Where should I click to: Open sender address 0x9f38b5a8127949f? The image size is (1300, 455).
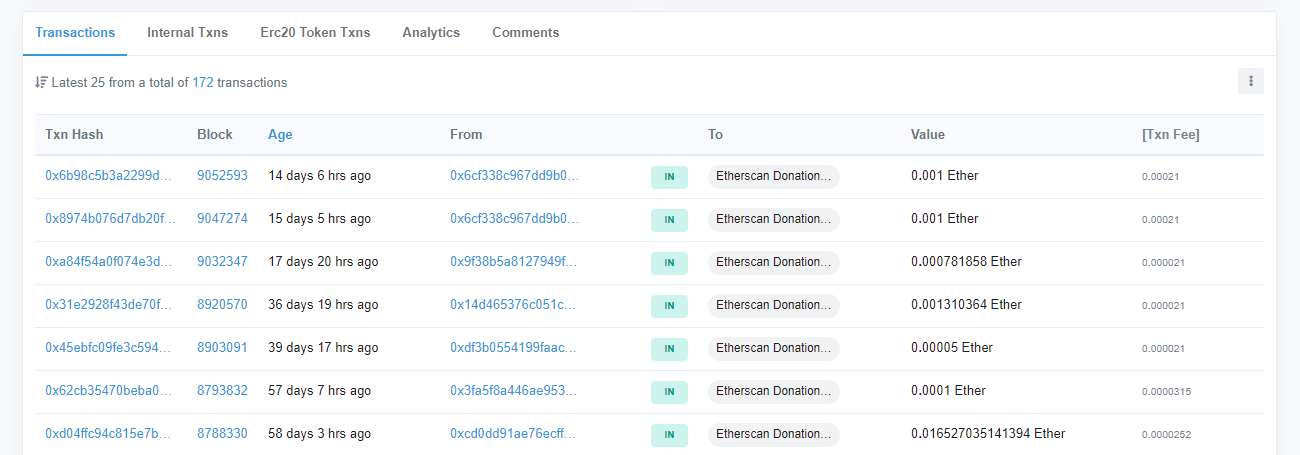[514, 262]
